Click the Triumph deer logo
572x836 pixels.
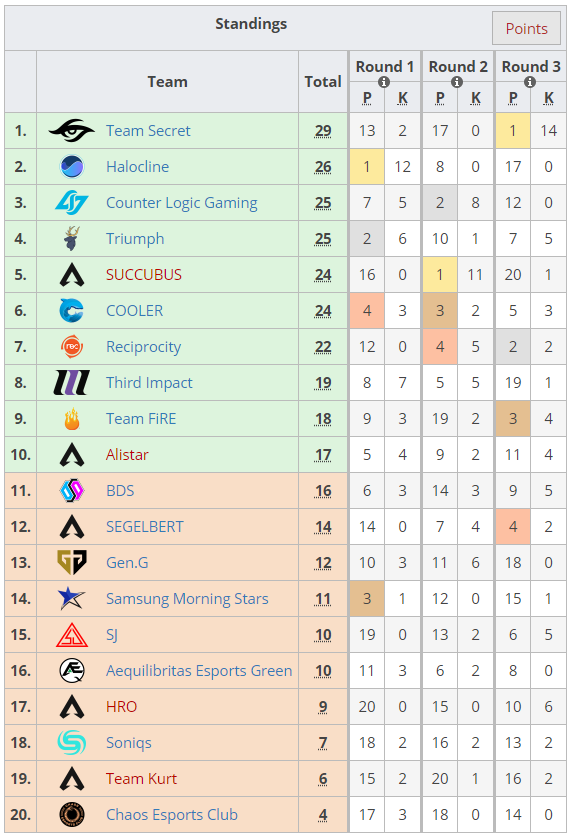[71, 238]
